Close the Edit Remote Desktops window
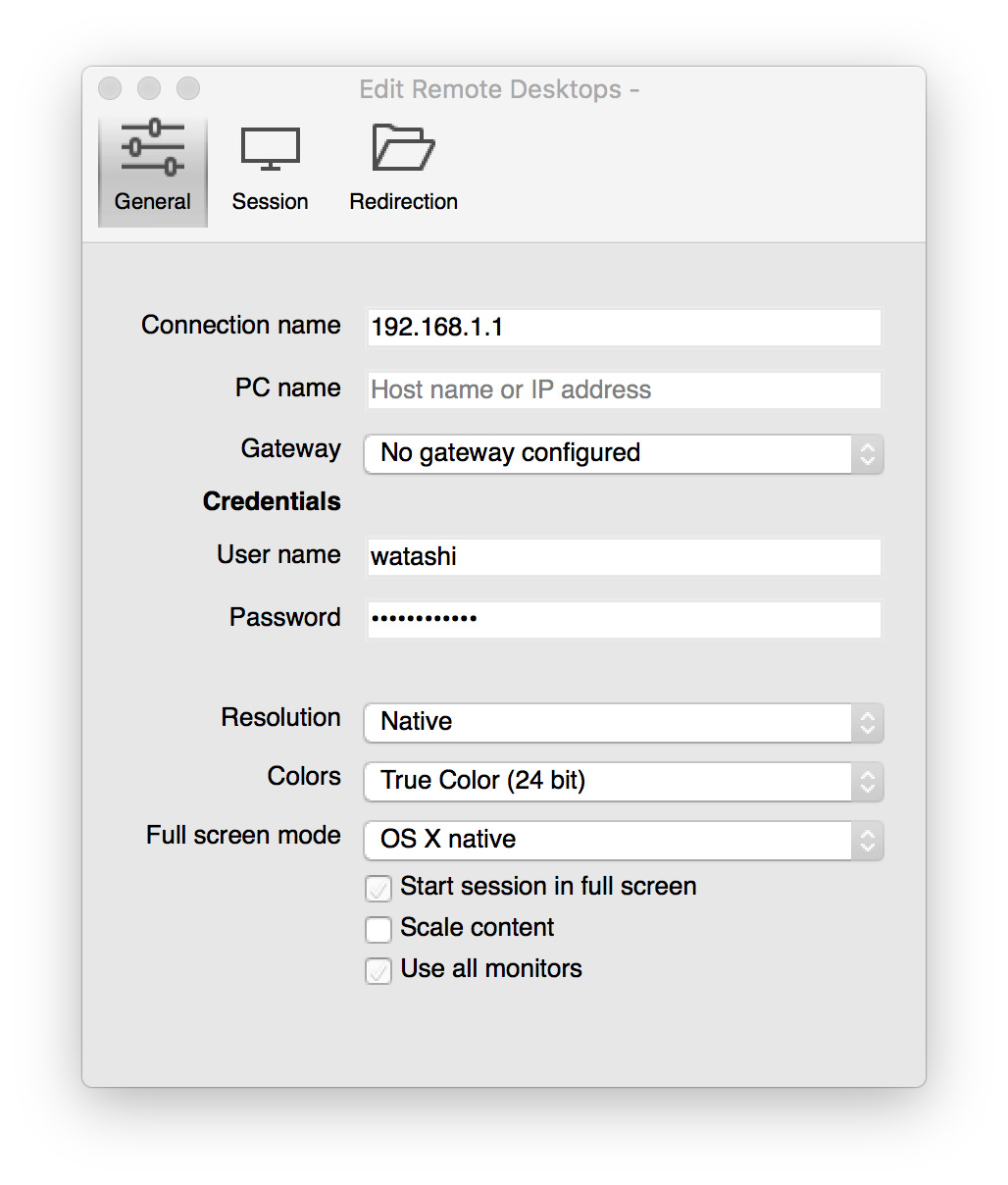This screenshot has height=1185, width=1008. [x=110, y=88]
